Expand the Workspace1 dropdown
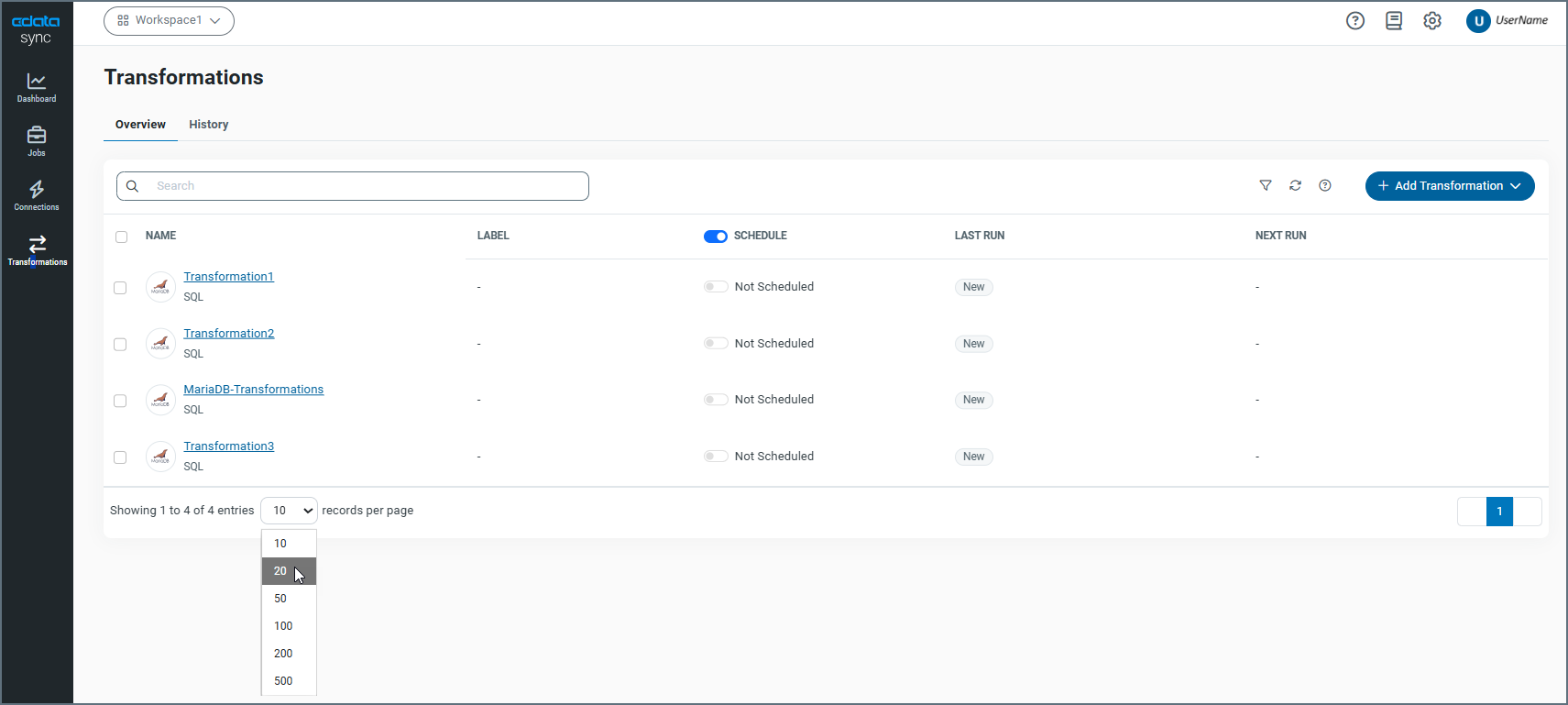1568x705 pixels. pos(169,21)
